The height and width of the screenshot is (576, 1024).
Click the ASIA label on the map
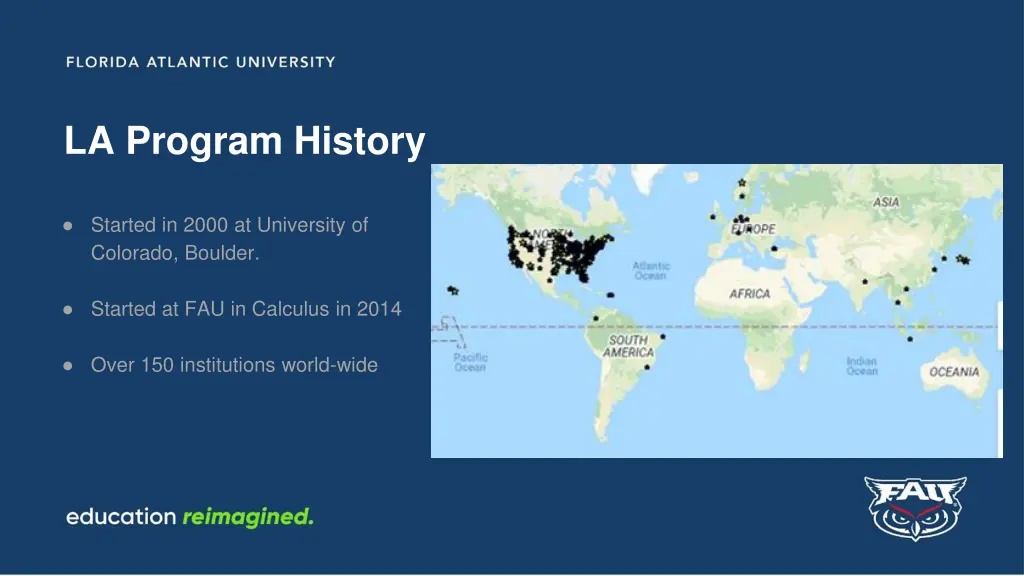pos(886,202)
